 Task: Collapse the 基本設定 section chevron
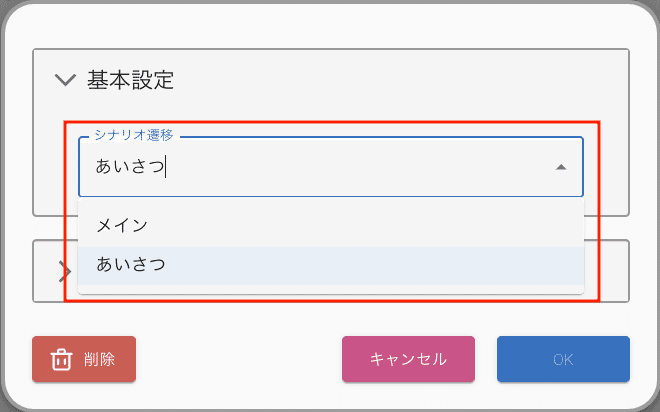[x=65, y=80]
